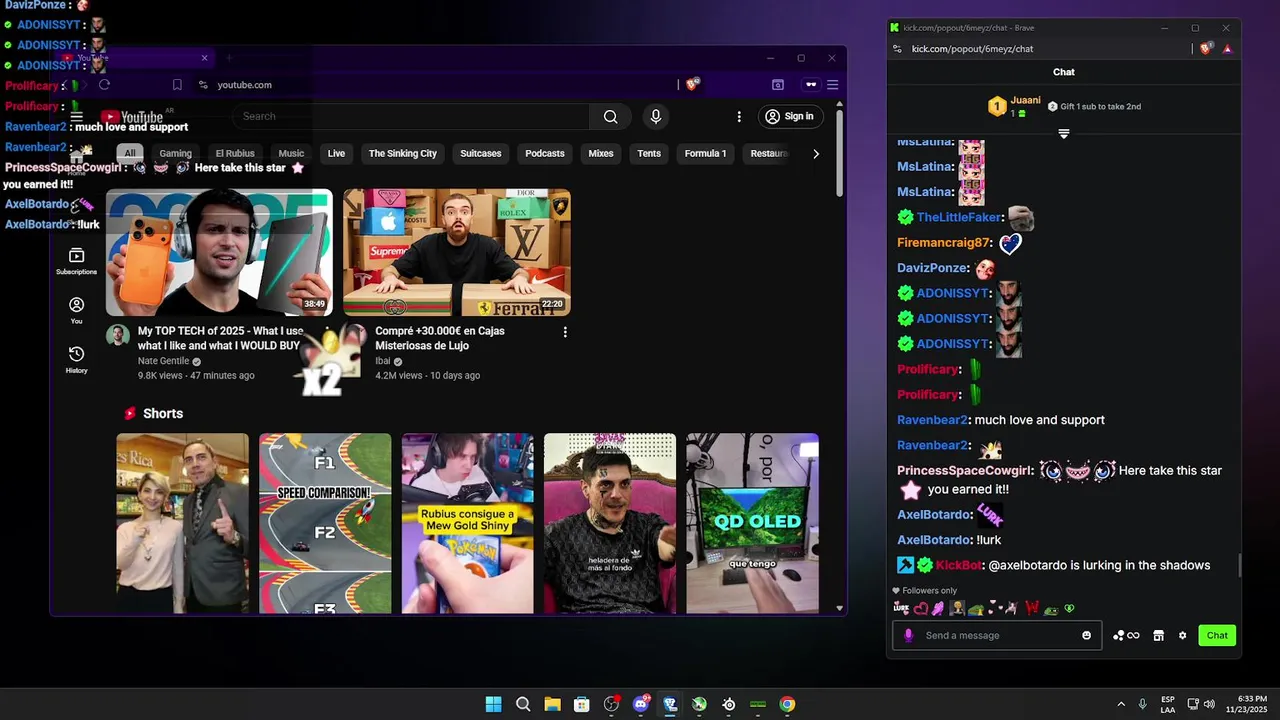Image resolution: width=1280 pixels, height=720 pixels.
Task: Open Windows Start menu
Action: [493, 704]
